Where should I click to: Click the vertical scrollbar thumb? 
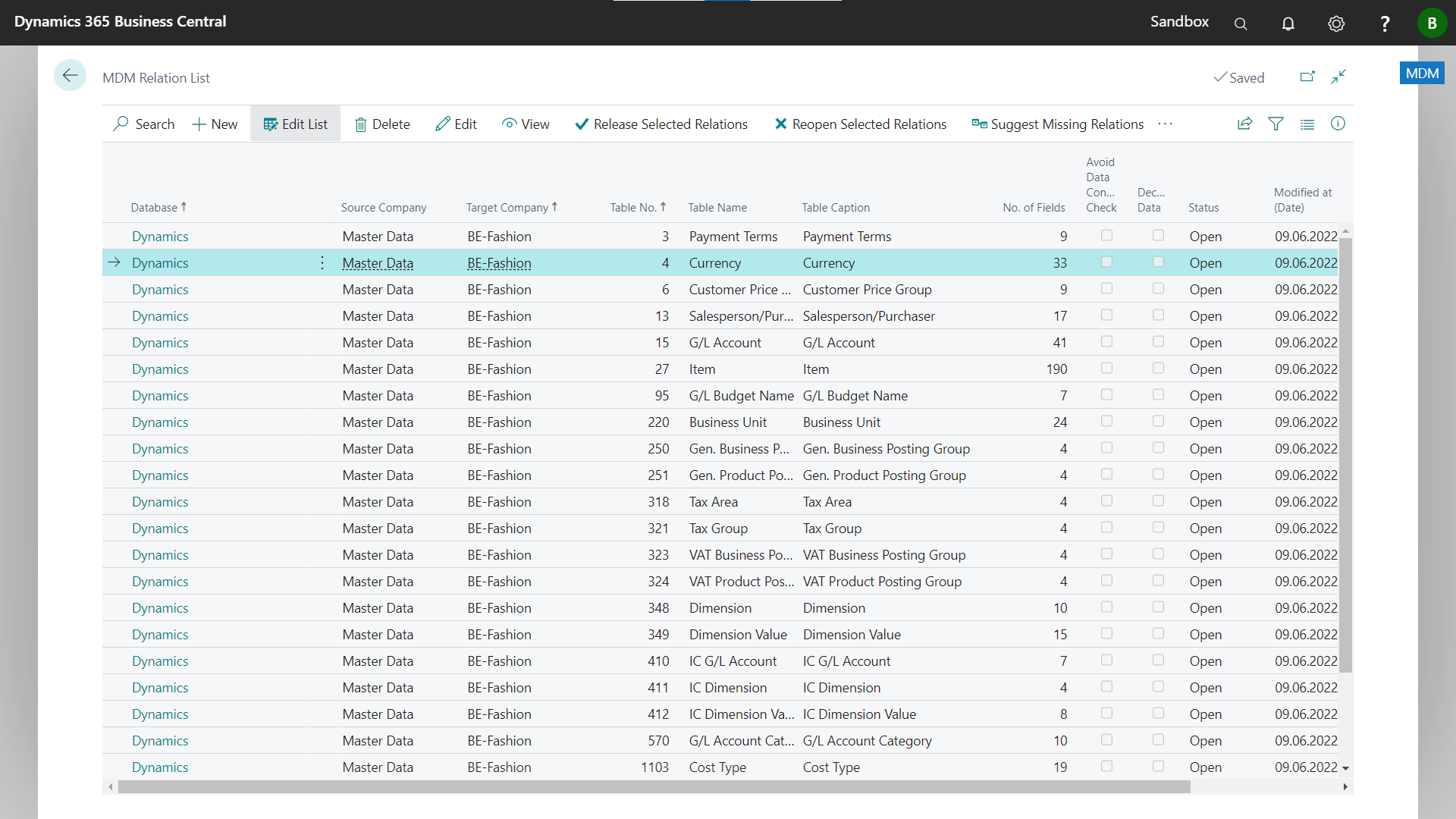[x=1345, y=455]
